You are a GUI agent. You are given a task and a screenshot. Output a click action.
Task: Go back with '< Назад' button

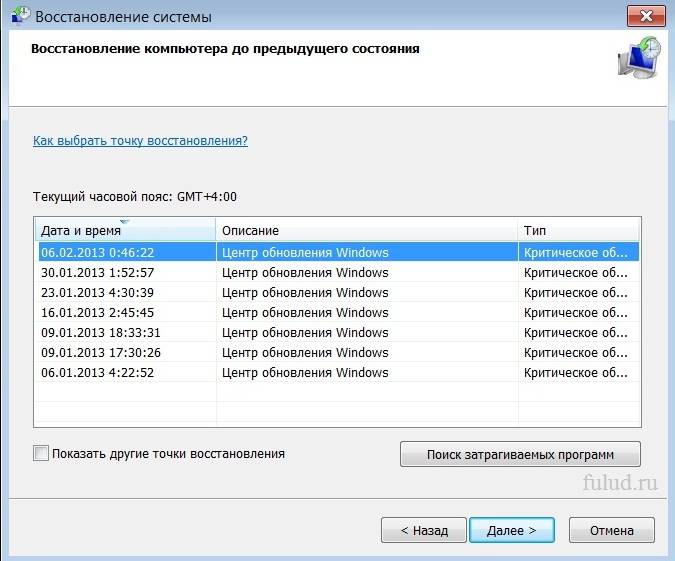point(423,530)
